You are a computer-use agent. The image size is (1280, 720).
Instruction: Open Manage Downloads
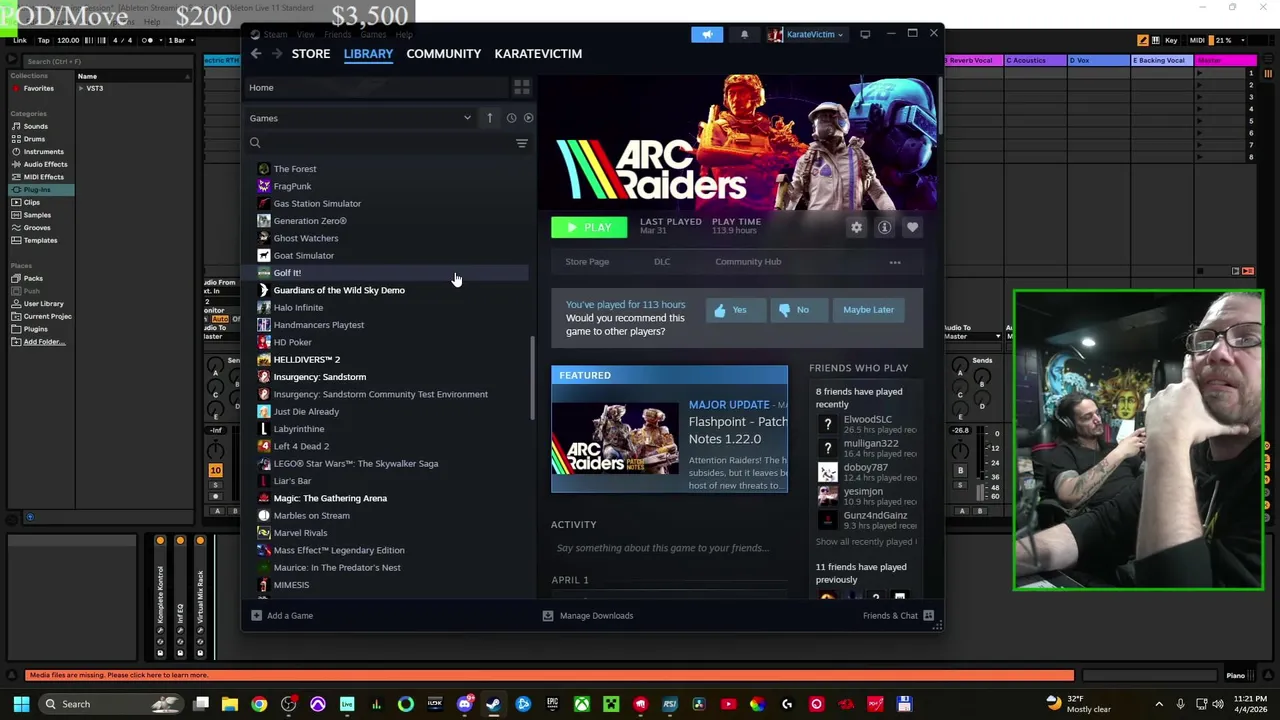point(588,615)
